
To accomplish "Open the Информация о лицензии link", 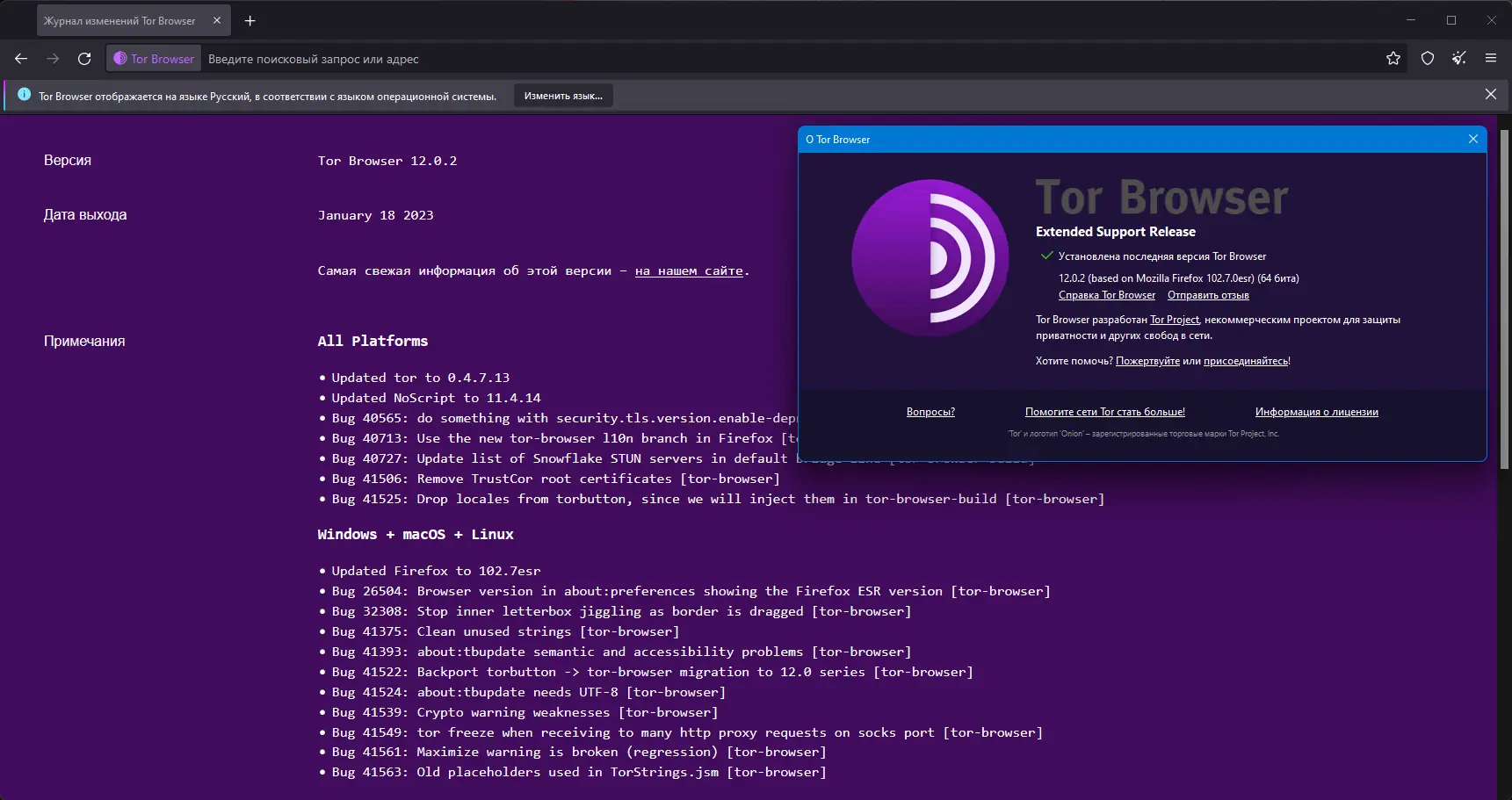I will (x=1316, y=412).
